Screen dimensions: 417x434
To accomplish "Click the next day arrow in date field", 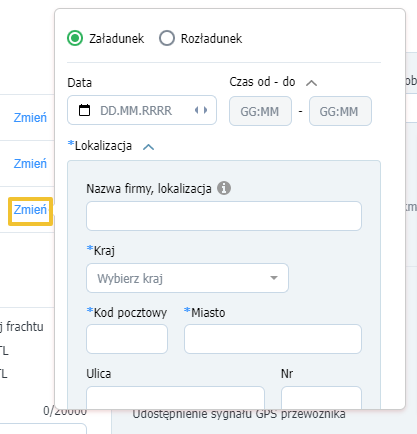I will [x=205, y=110].
